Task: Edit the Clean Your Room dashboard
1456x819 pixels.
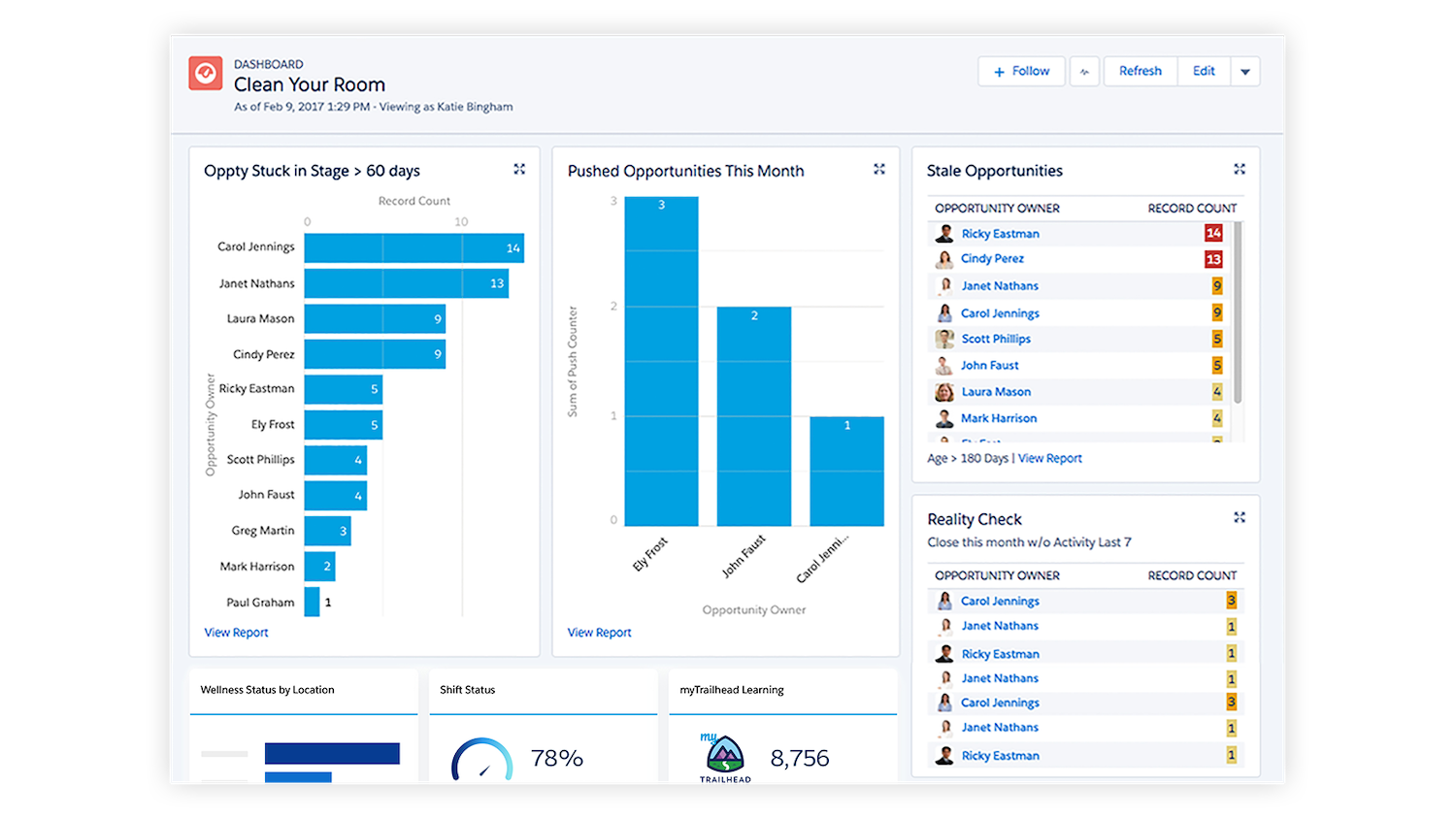Action: pos(1204,70)
